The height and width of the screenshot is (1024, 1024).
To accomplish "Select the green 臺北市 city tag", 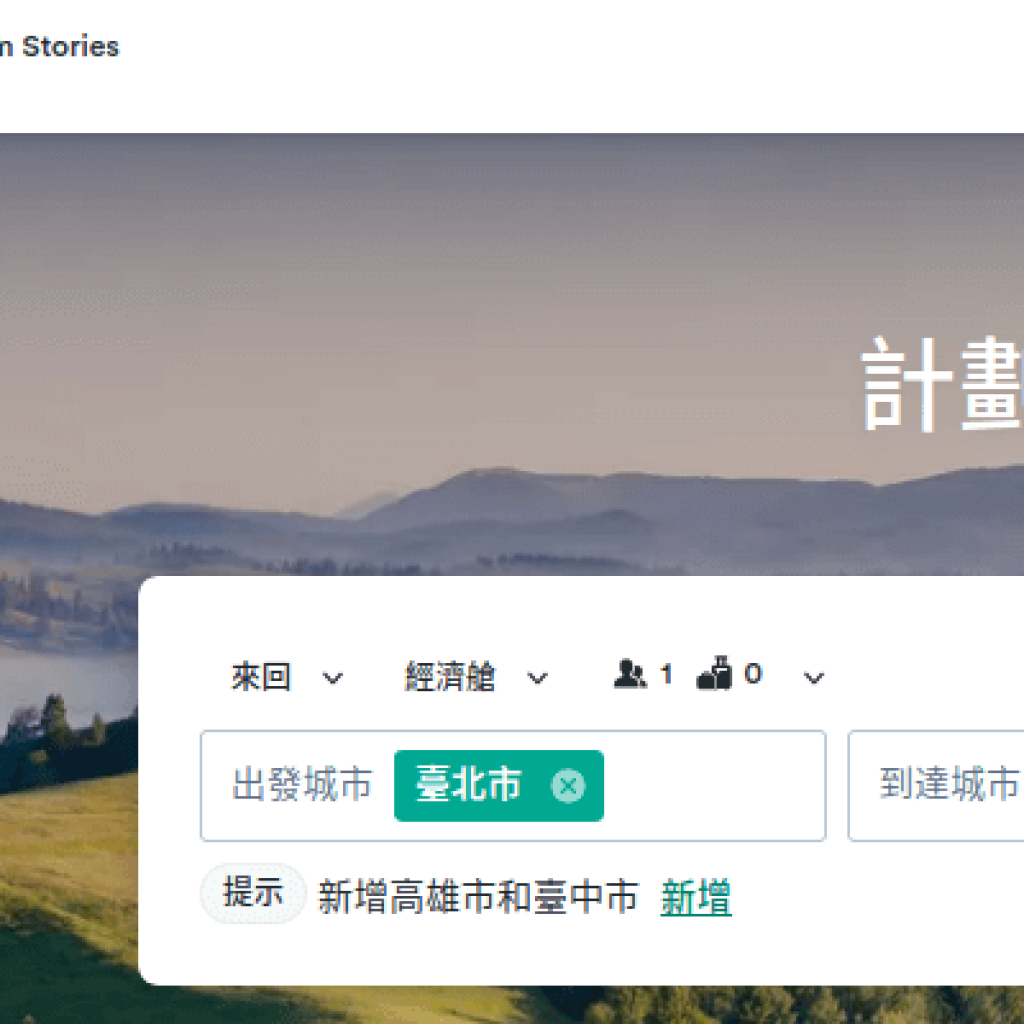I will (x=499, y=786).
